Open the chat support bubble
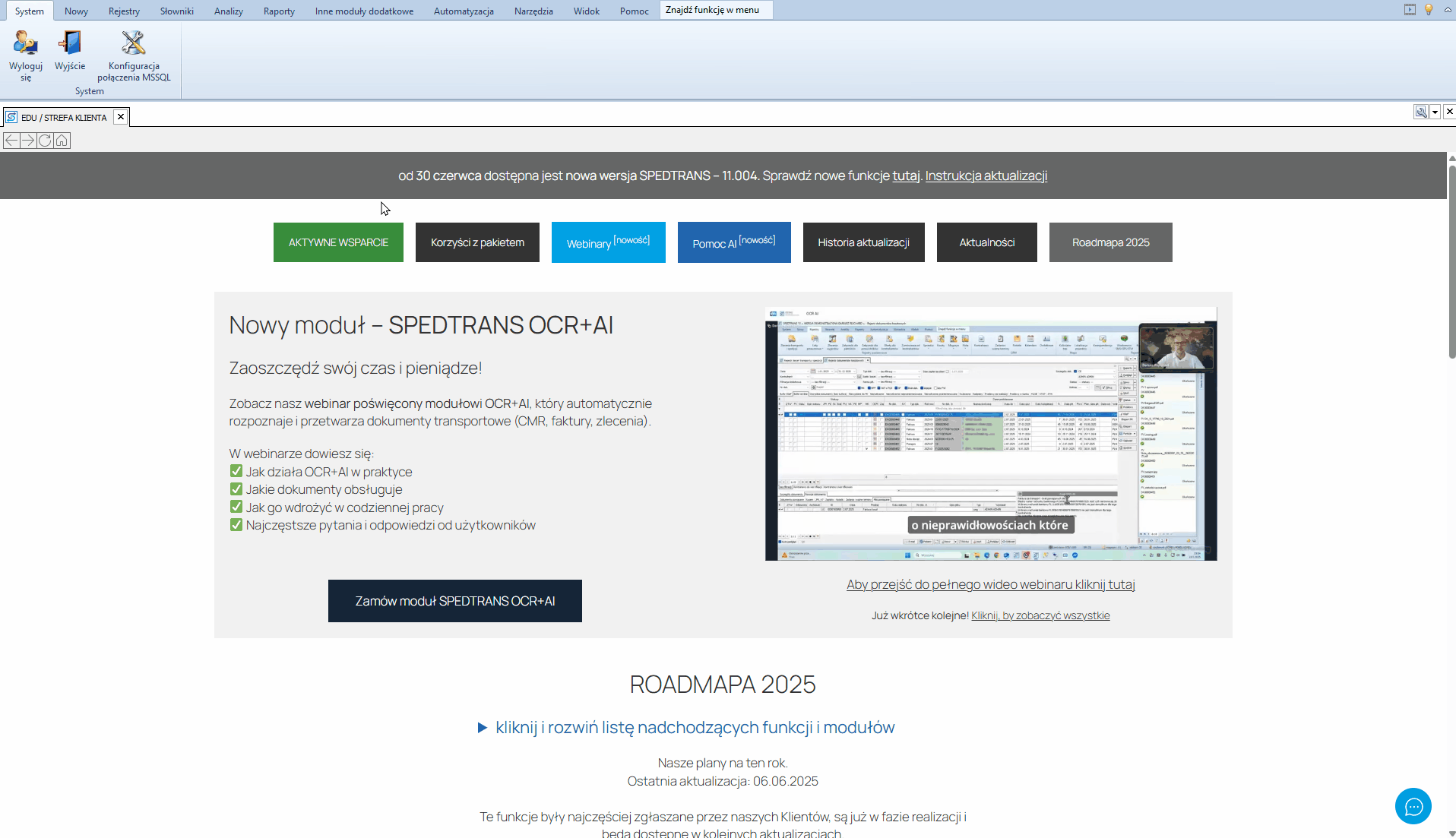The width and height of the screenshot is (1456, 838). click(x=1413, y=805)
